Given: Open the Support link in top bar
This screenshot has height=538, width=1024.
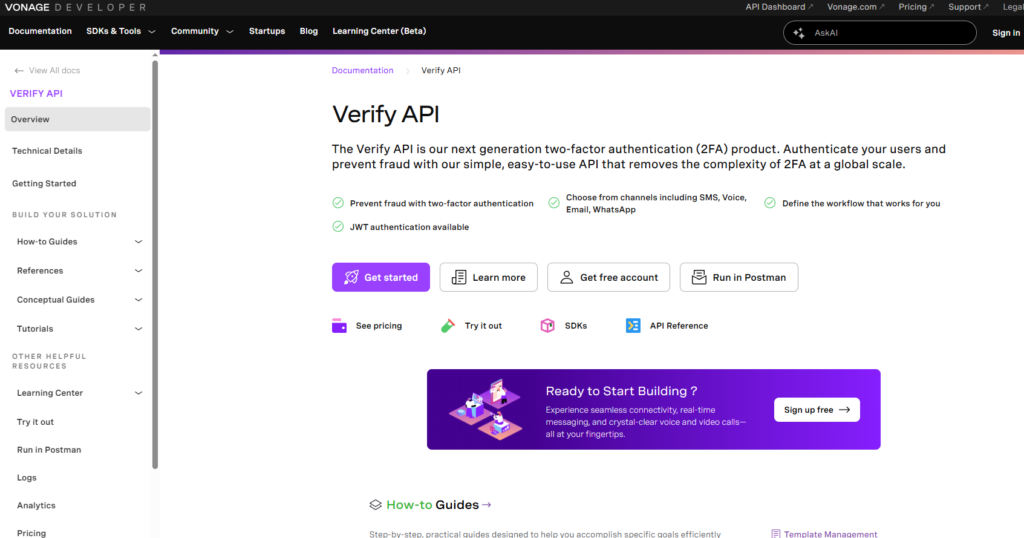Looking at the screenshot, I should click(x=968, y=7).
